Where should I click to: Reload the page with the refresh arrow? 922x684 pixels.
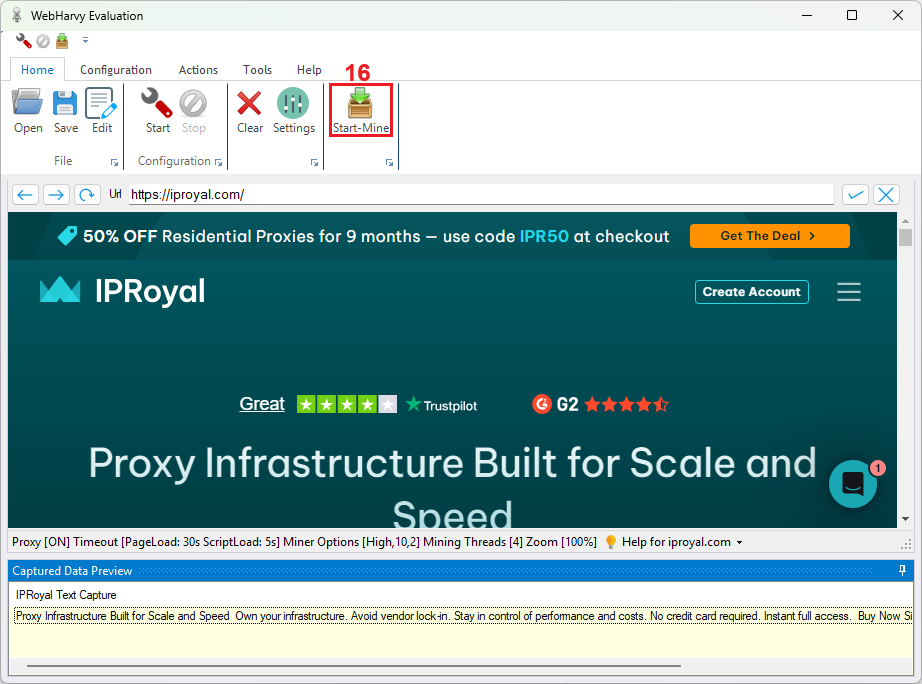[x=88, y=195]
